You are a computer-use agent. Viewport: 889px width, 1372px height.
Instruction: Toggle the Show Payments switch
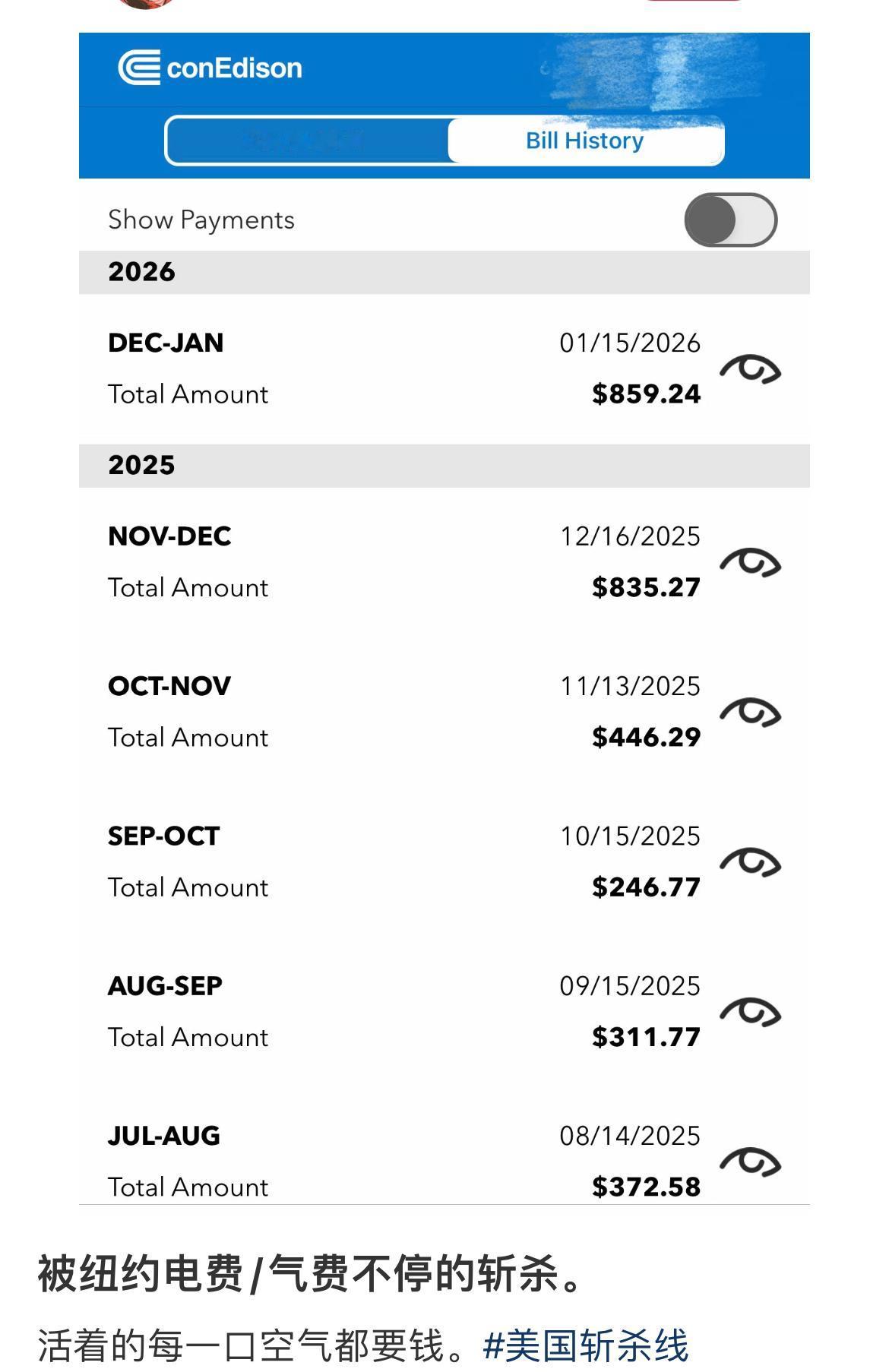[730, 220]
